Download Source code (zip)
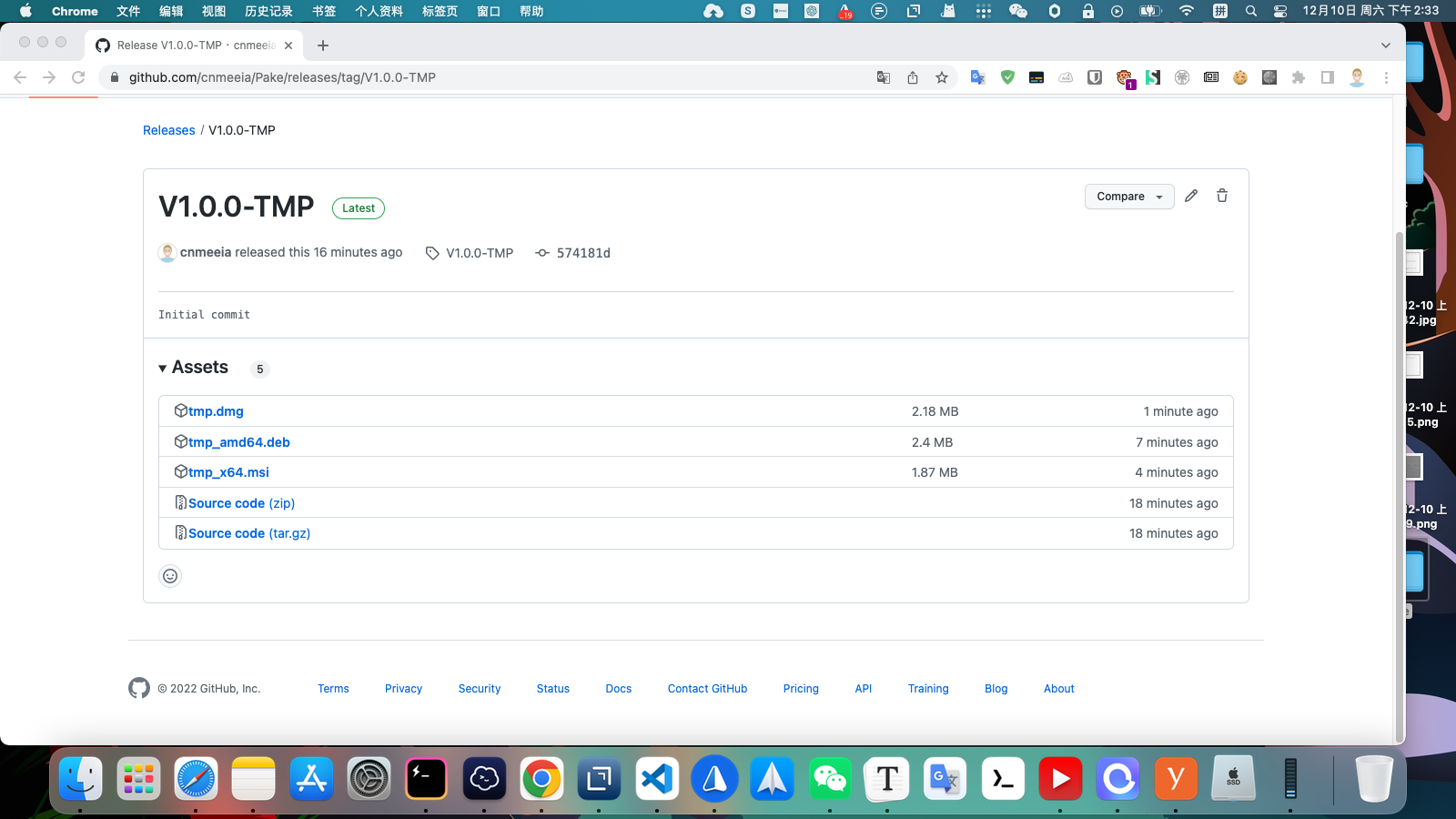The height and width of the screenshot is (819, 1456). (242, 503)
